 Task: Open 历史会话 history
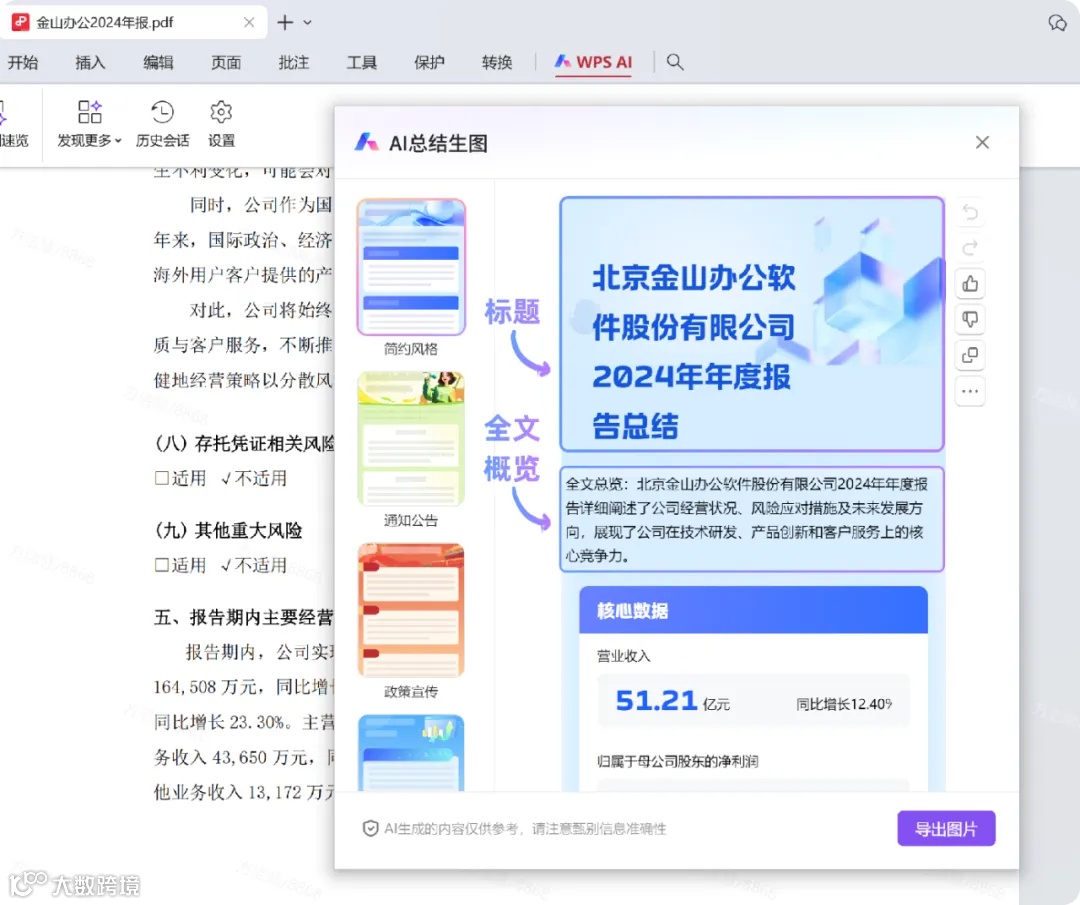tap(163, 124)
